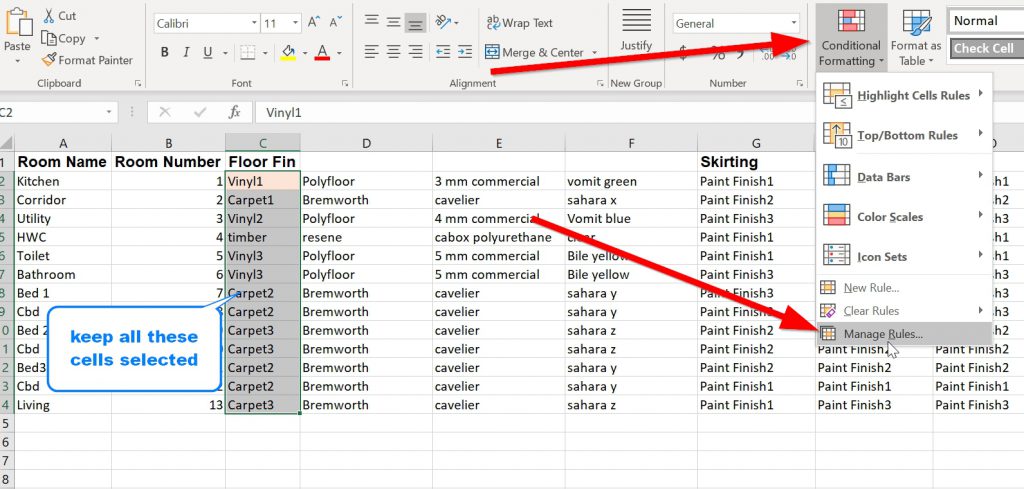Image resolution: width=1024 pixels, height=489 pixels.
Task: Click the Justify icon
Action: click(636, 30)
